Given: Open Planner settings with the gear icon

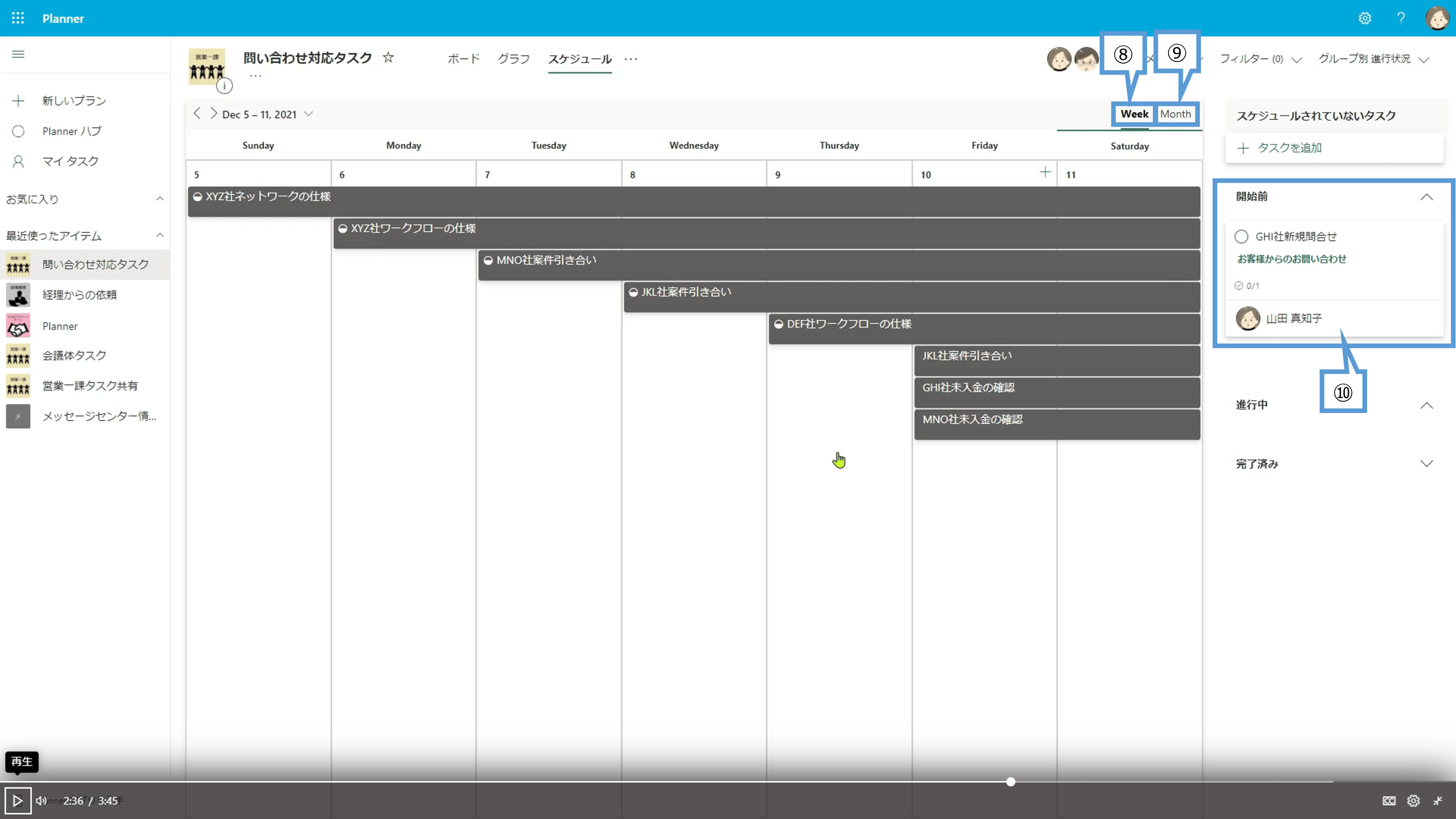Looking at the screenshot, I should tap(1365, 18).
